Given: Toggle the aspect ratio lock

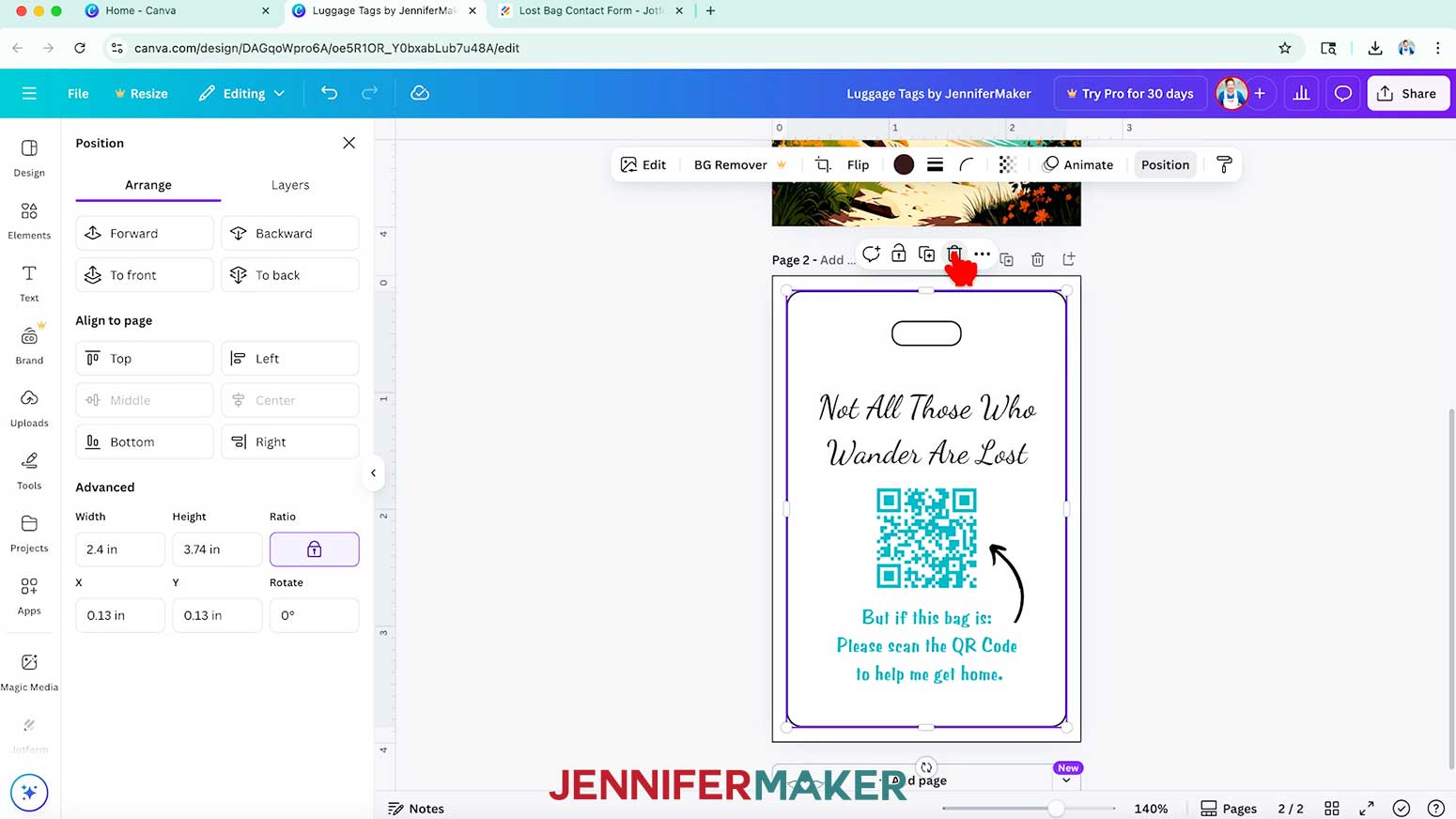Looking at the screenshot, I should (x=314, y=549).
